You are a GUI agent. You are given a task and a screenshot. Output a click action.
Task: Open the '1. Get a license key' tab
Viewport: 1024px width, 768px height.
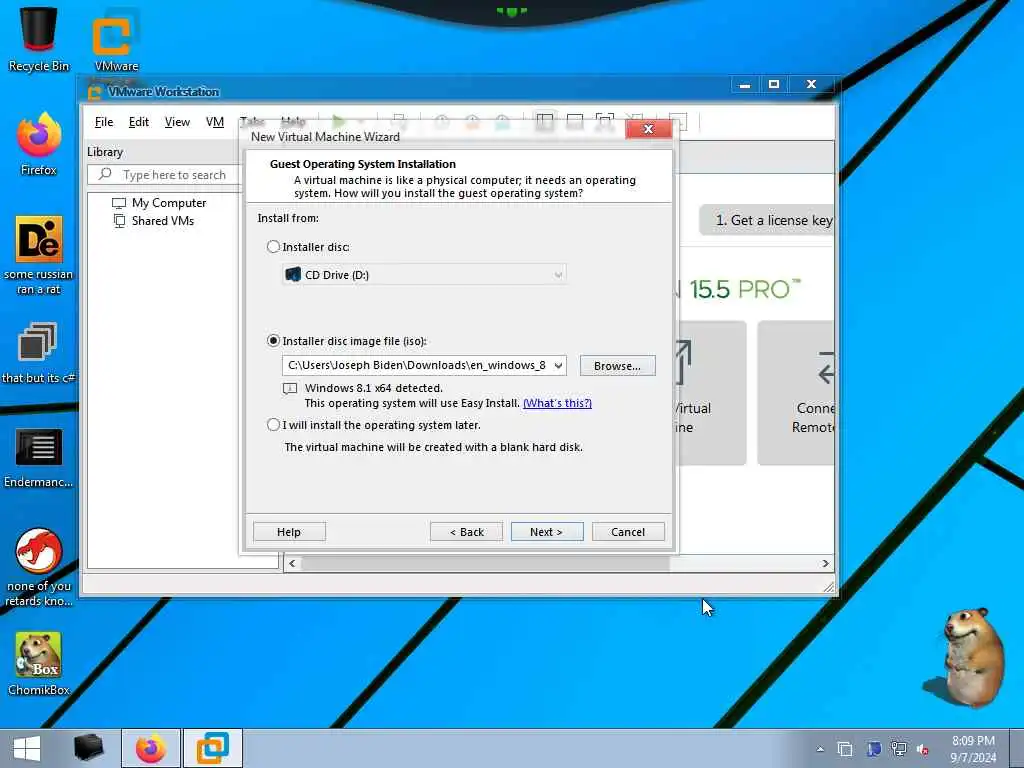(767, 220)
